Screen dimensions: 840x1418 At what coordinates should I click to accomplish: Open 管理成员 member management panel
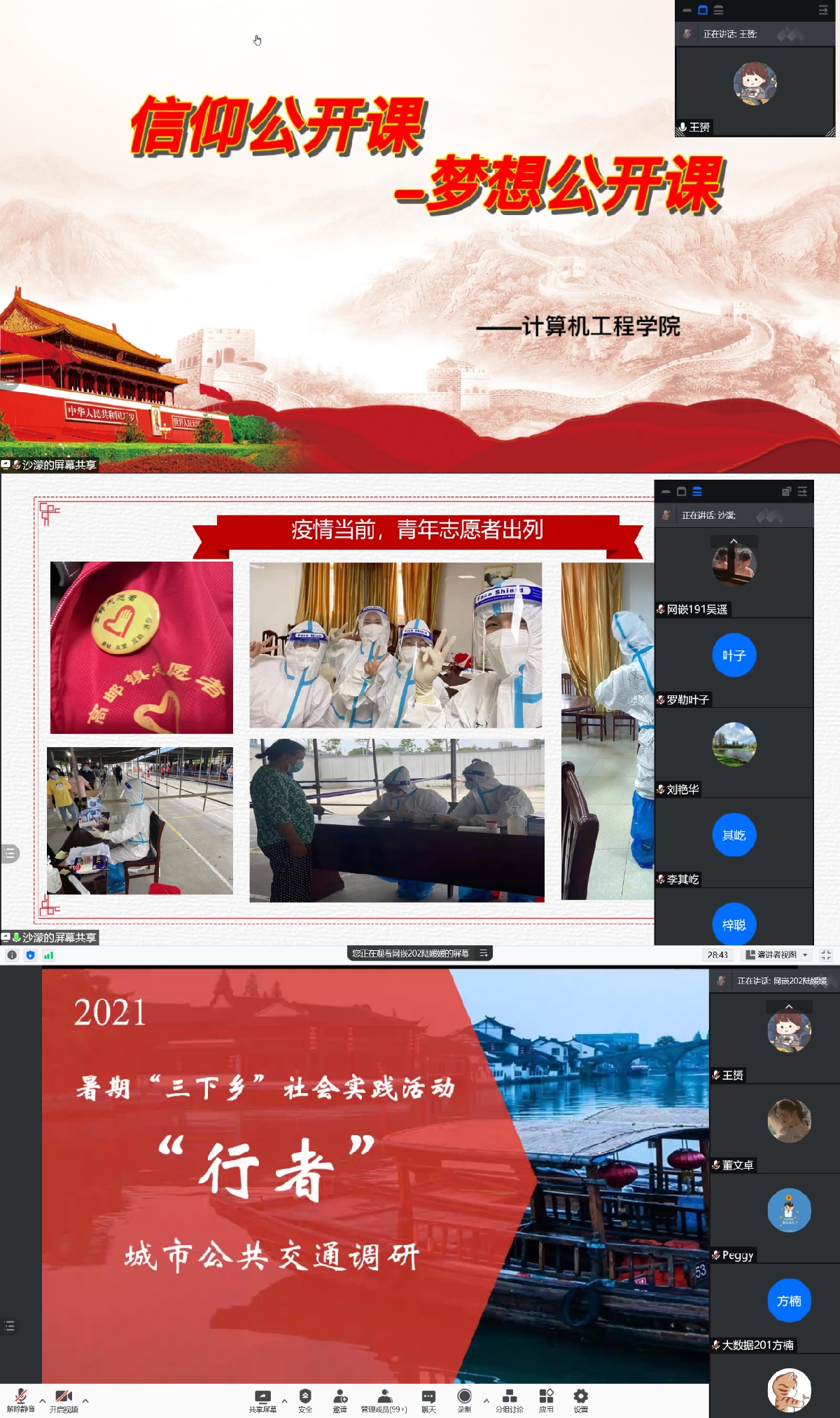coord(384,1400)
